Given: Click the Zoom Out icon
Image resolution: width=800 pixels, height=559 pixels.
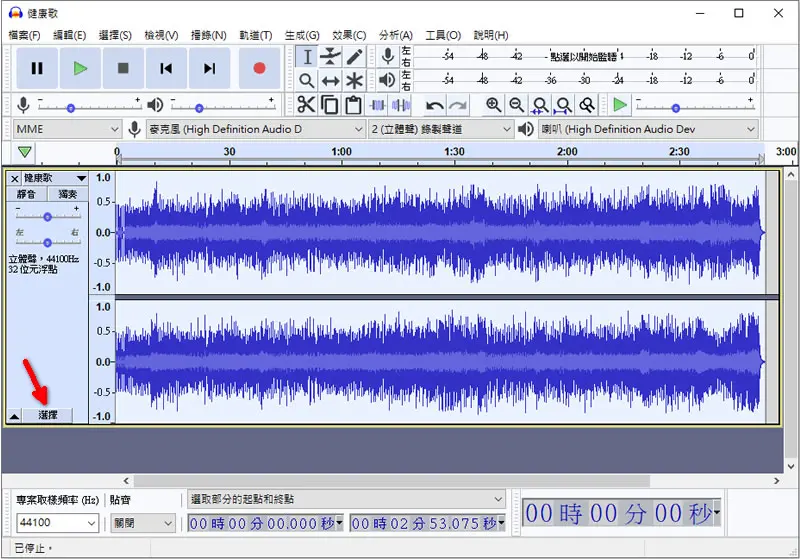Looking at the screenshot, I should tap(516, 105).
